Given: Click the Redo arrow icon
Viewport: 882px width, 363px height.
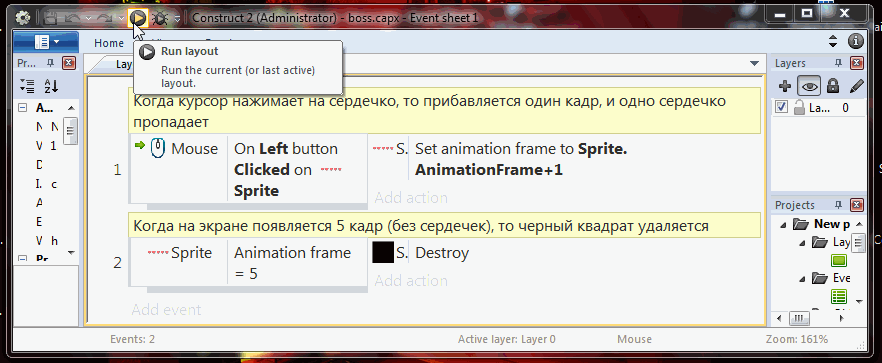Looking at the screenshot, I should (105, 19).
